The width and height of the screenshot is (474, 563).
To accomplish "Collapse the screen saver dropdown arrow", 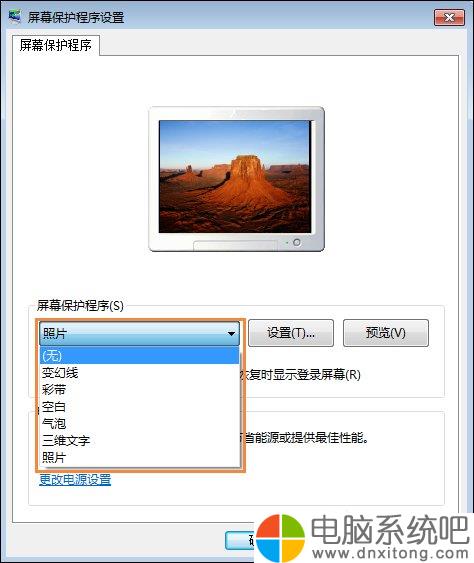I will point(232,334).
